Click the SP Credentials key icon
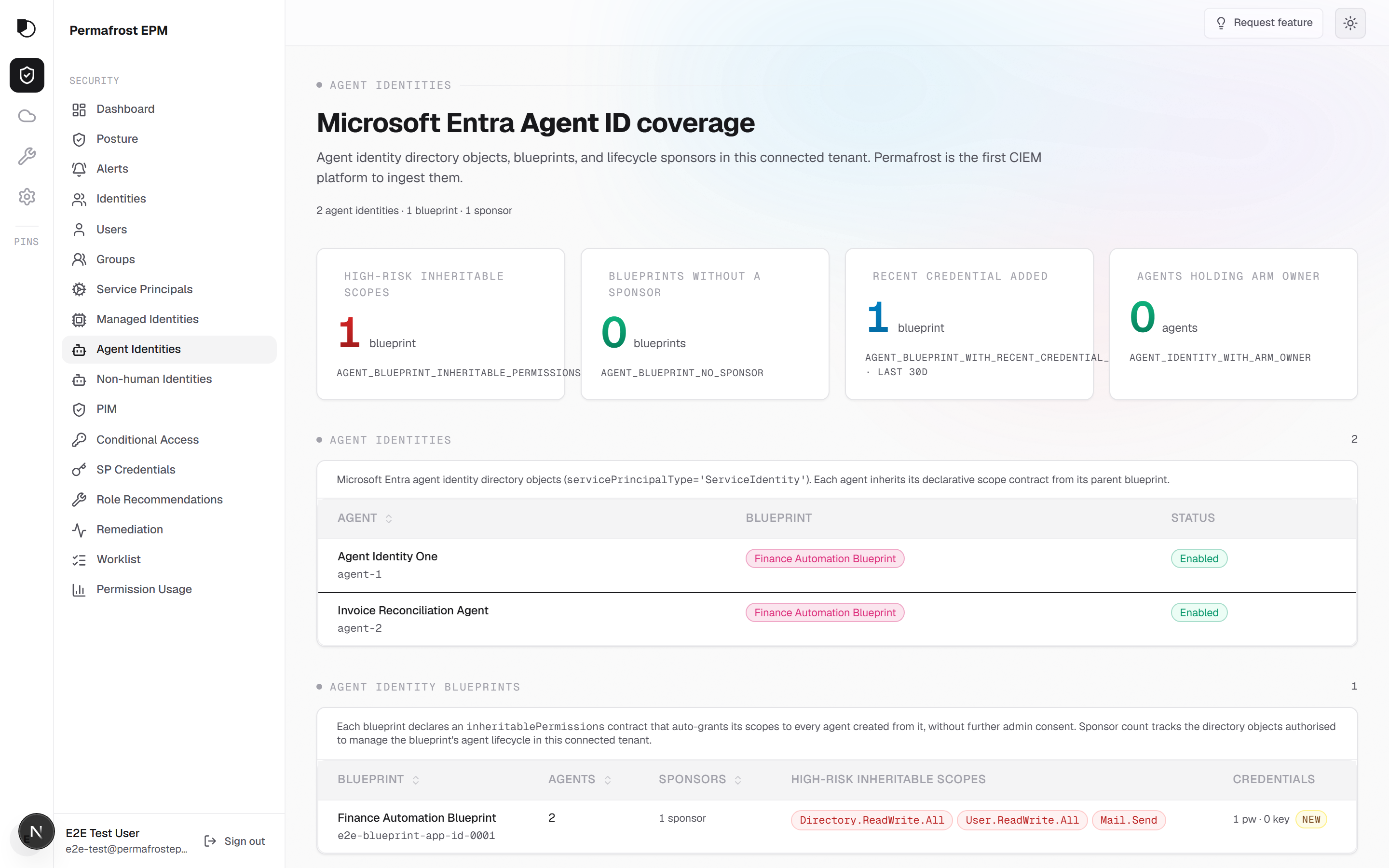Screen dimensions: 1389x868 pyautogui.click(x=79, y=470)
